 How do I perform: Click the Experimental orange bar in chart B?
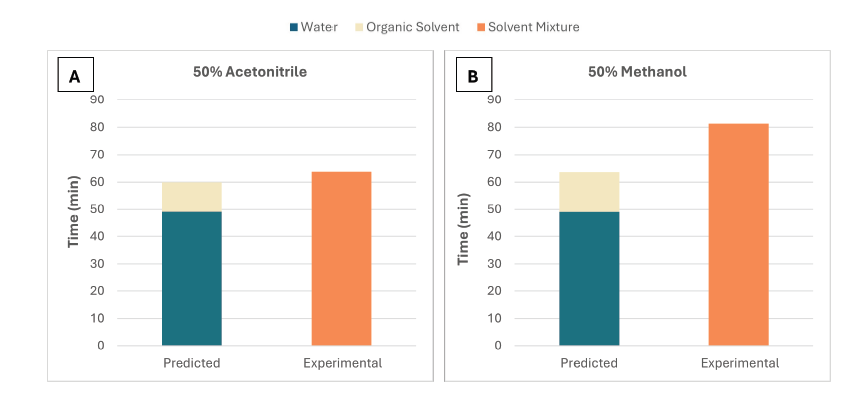[738, 234]
